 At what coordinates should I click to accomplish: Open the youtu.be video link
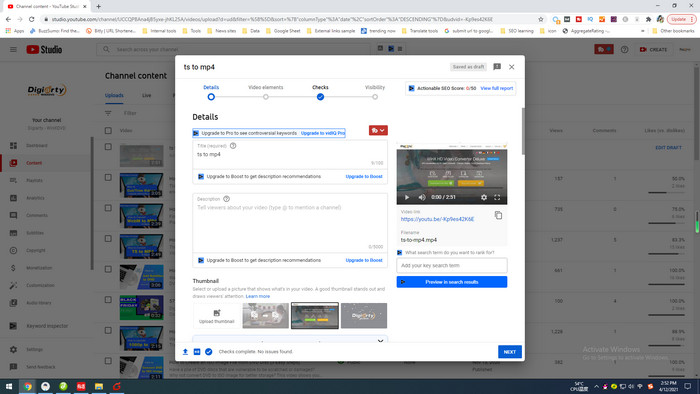tap(437, 219)
